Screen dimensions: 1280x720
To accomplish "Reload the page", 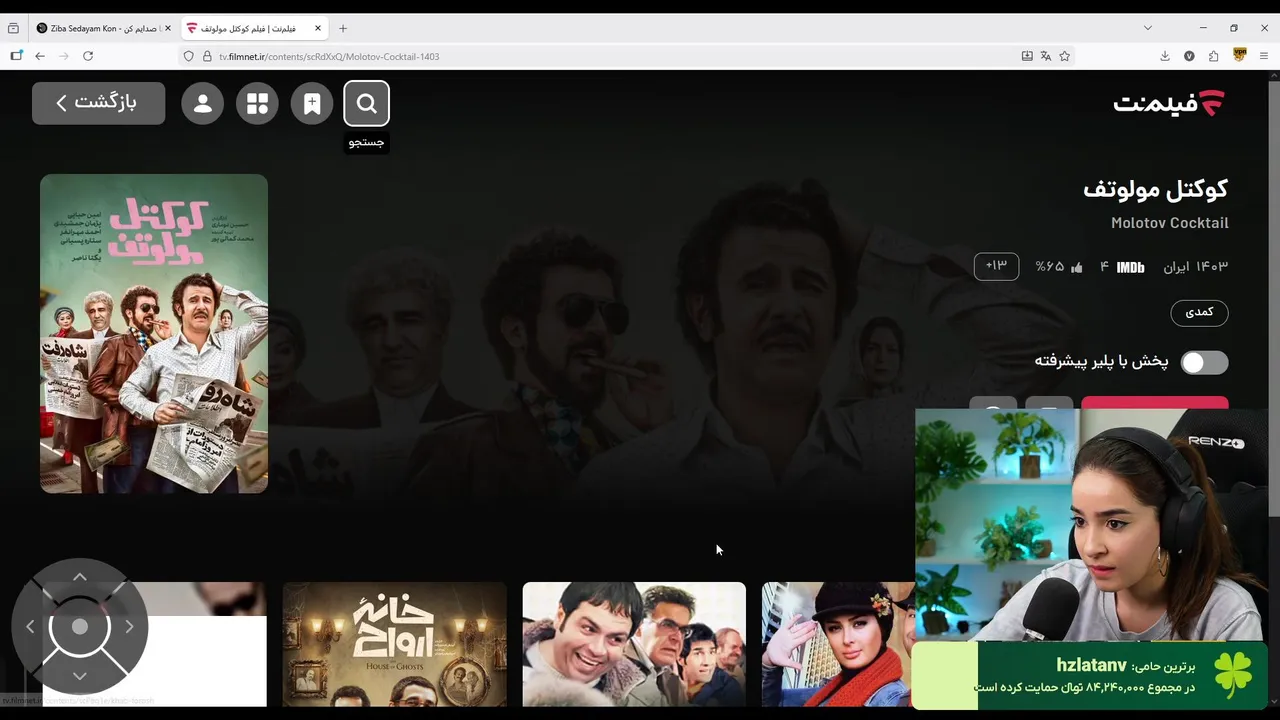I will pos(88,56).
